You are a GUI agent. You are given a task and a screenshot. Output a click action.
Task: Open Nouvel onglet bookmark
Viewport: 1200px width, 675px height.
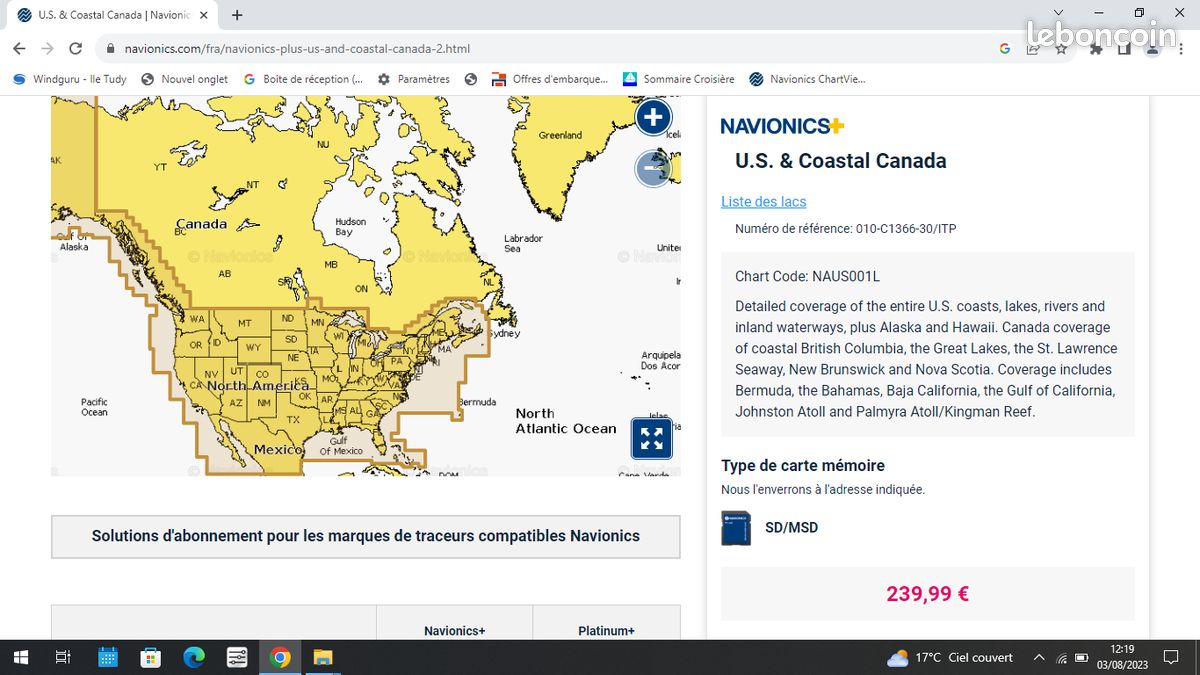click(185, 79)
